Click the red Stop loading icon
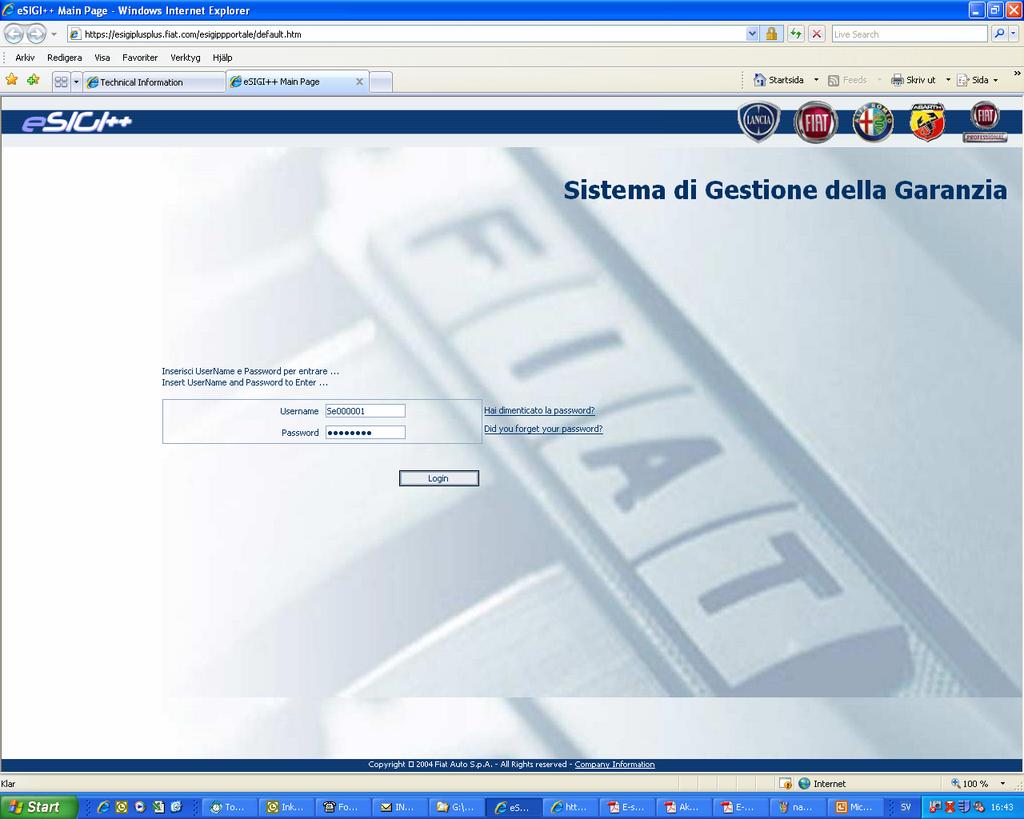Screen dimensions: 1024x819 pos(816,34)
